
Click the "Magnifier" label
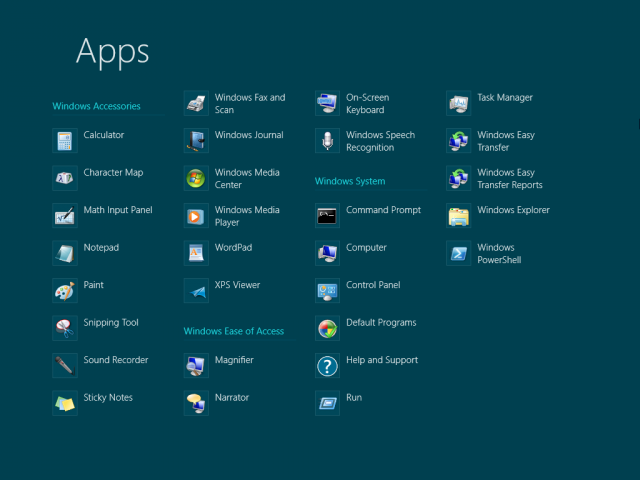tap(234, 360)
